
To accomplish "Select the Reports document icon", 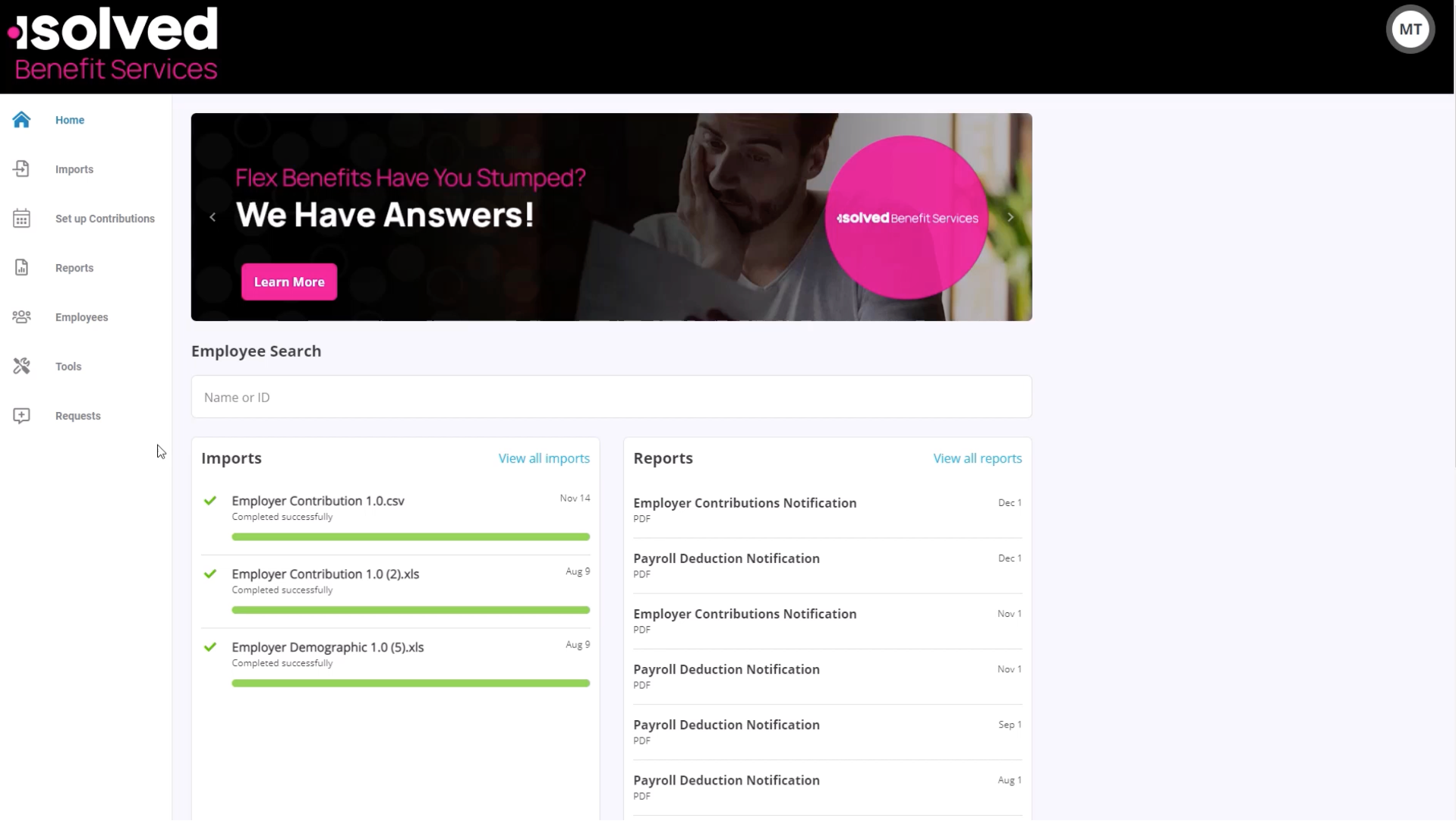I will pos(21,267).
